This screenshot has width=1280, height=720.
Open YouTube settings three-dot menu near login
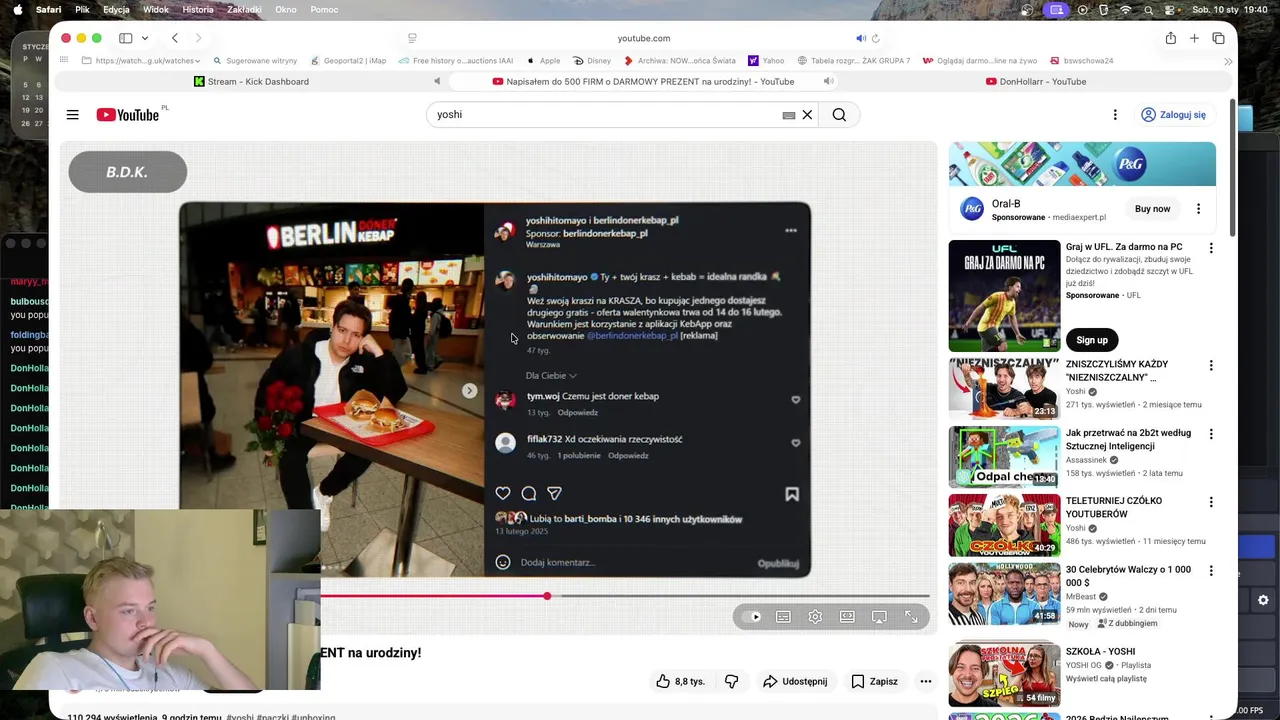coord(1115,115)
